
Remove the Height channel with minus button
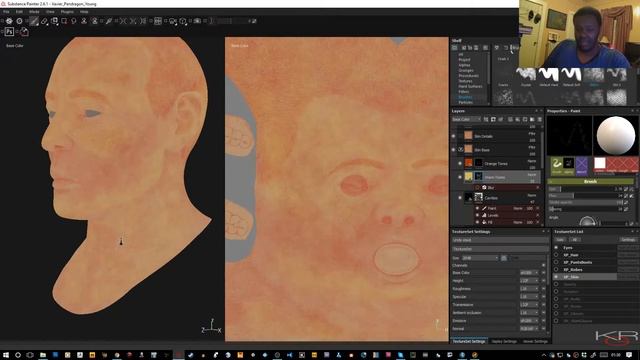pyautogui.click(x=543, y=281)
